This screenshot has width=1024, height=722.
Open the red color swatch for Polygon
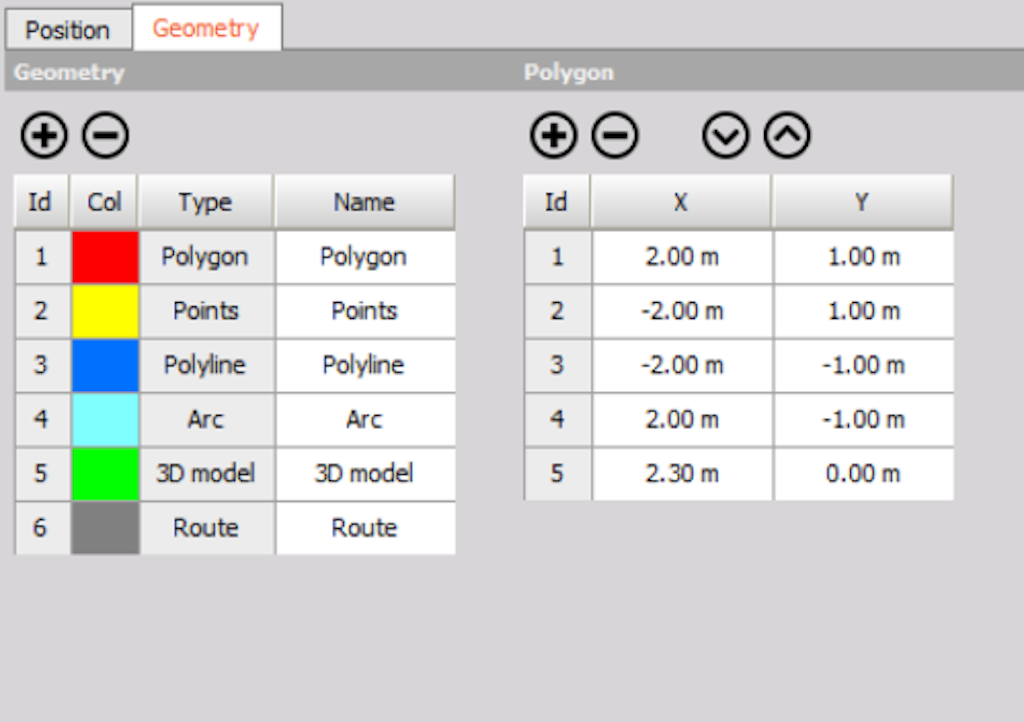click(x=105, y=257)
